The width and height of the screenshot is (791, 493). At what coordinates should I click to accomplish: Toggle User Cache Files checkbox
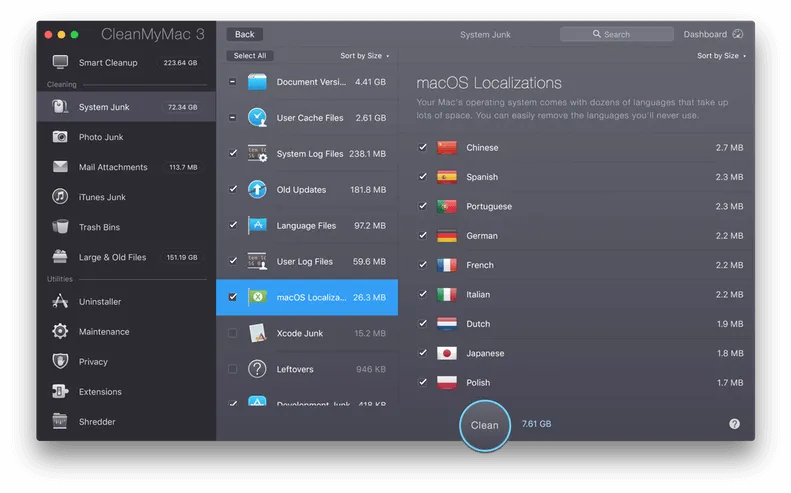click(x=233, y=117)
